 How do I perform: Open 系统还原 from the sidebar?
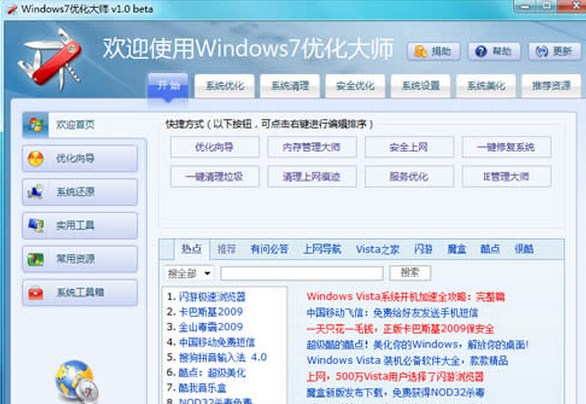(80, 192)
